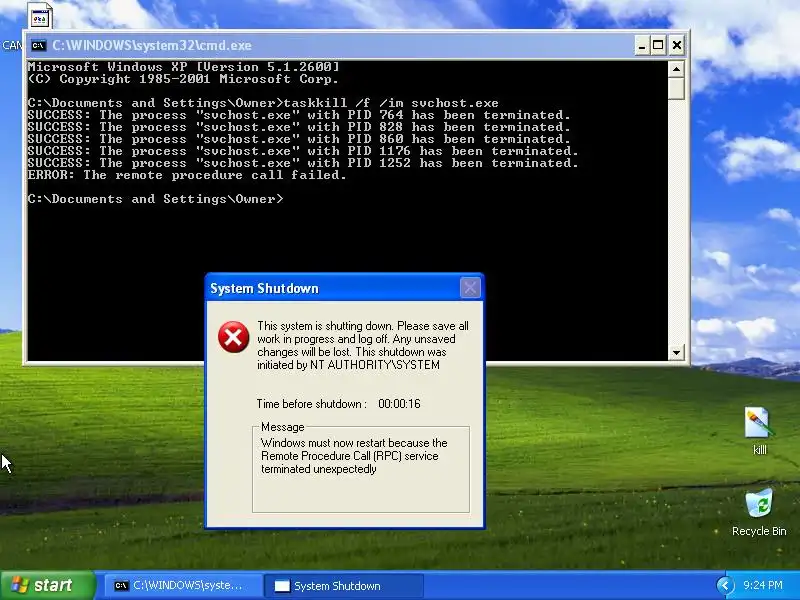Viewport: 800px width, 600px height.
Task: Select the Recycle Bin desktop icon
Action: click(x=759, y=512)
